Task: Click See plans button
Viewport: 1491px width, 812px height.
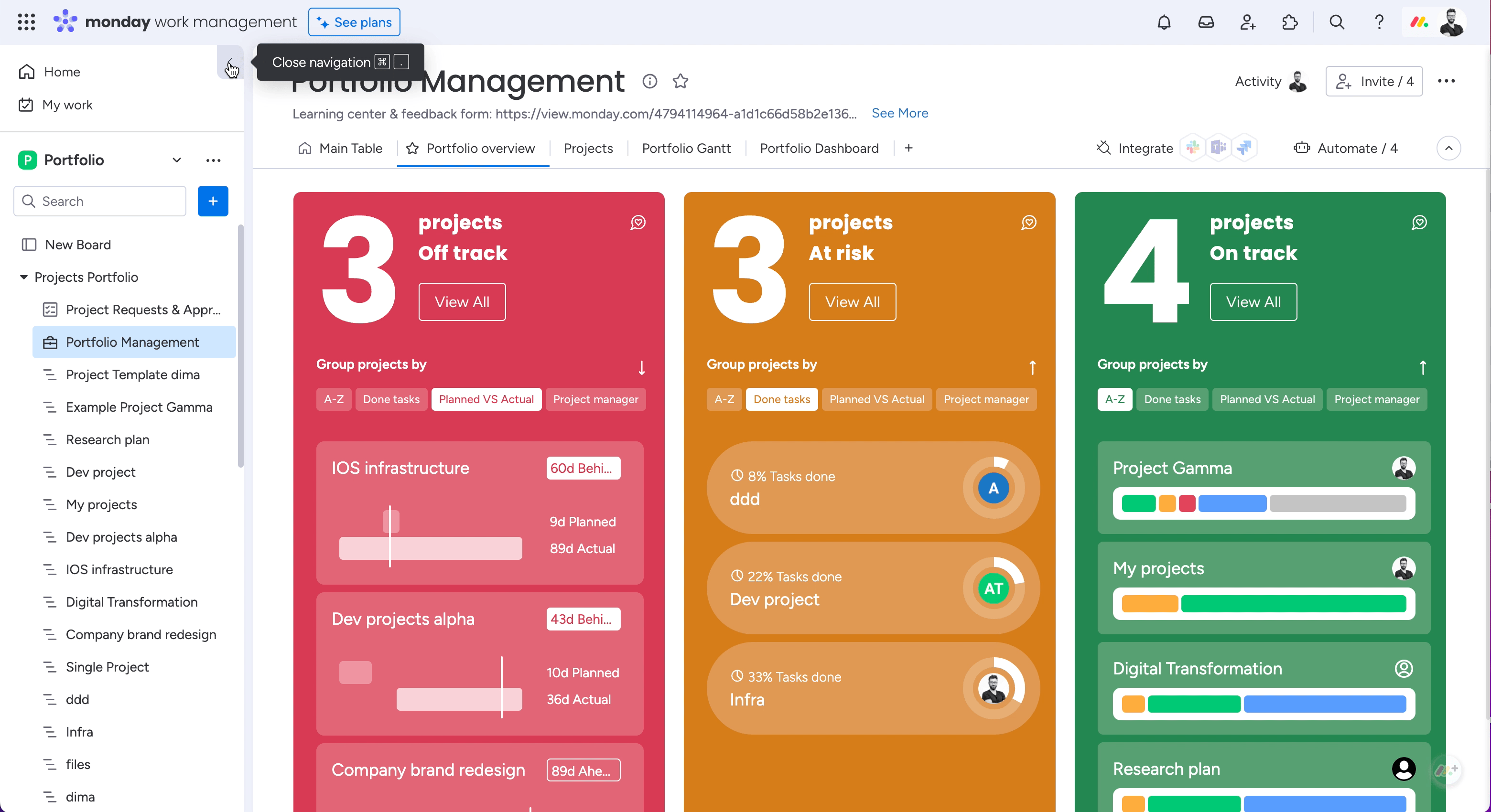Action: pyautogui.click(x=354, y=22)
